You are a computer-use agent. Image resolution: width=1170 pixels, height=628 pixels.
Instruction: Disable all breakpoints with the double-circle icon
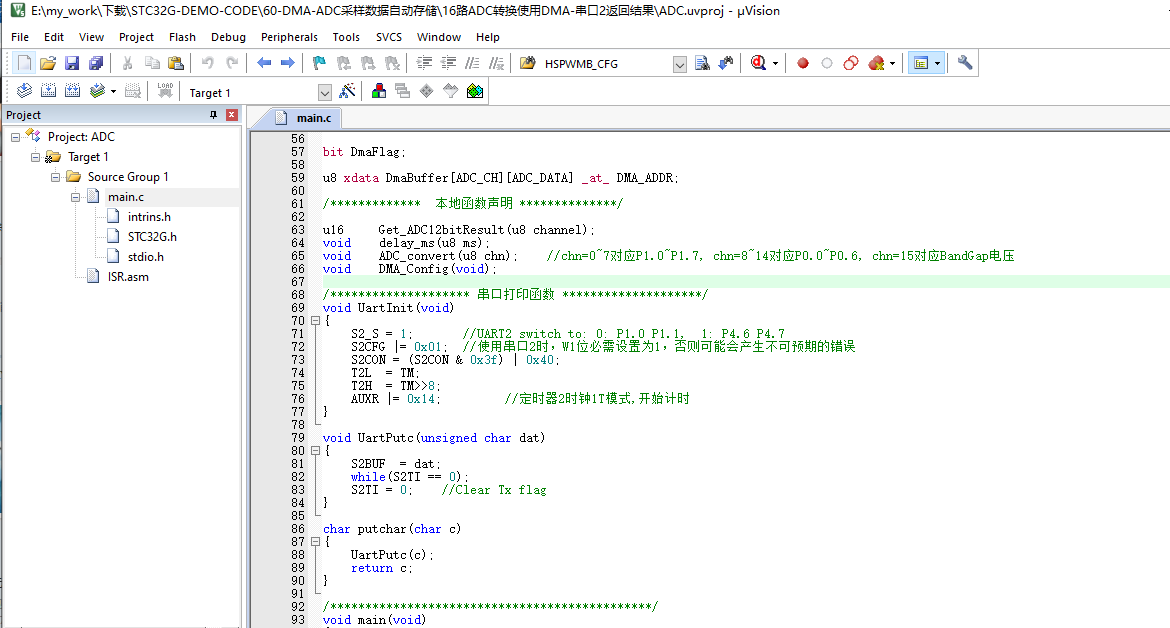tap(851, 63)
